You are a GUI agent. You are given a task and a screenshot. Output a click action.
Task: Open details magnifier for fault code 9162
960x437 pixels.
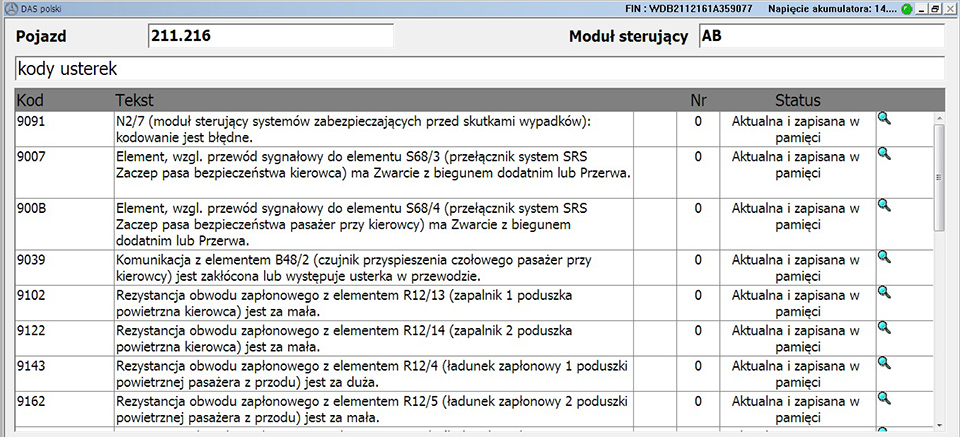coord(884,398)
